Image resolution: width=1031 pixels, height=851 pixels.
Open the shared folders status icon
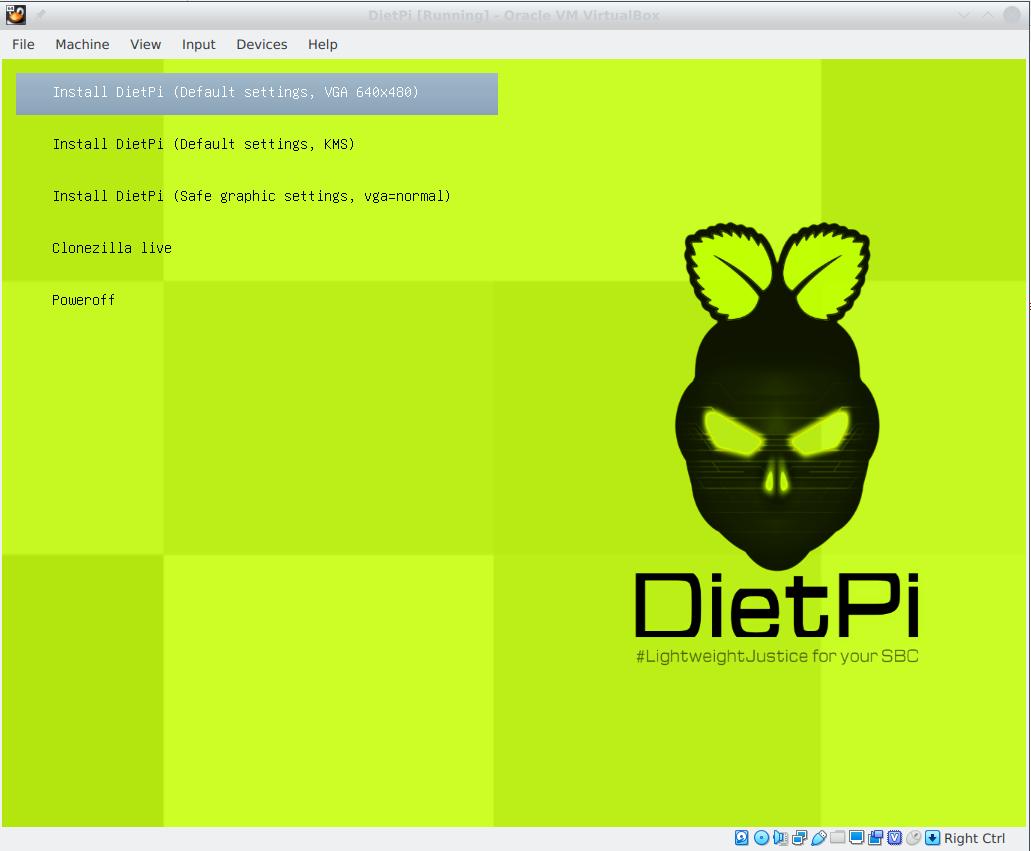[x=838, y=838]
